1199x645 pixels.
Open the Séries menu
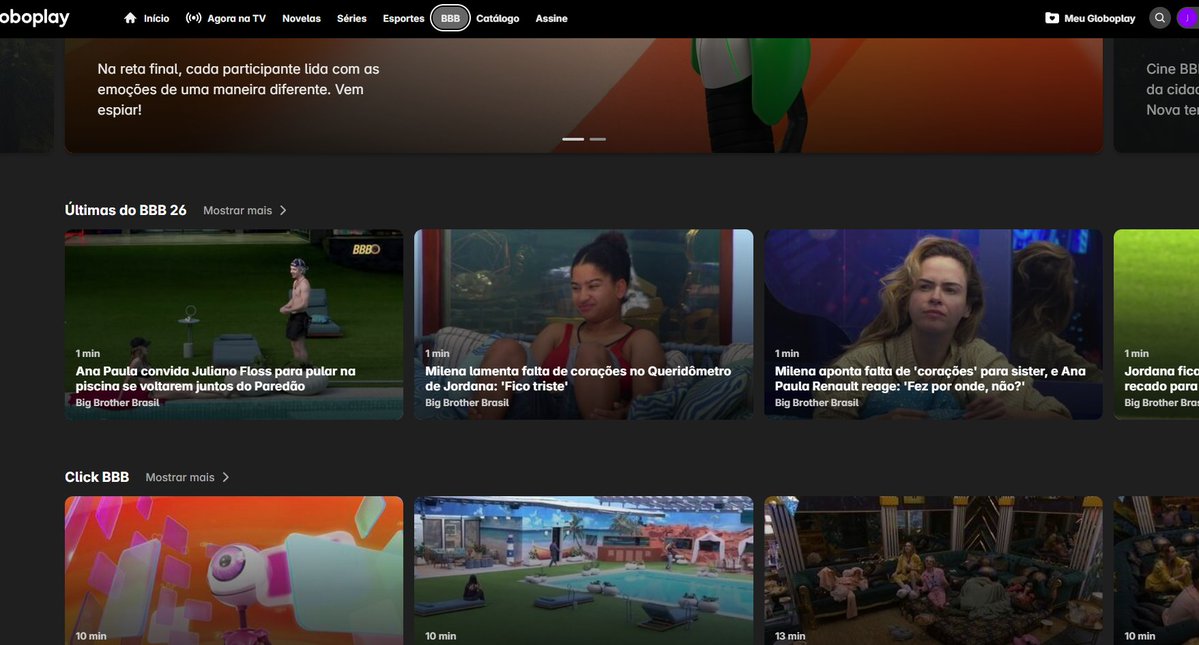point(352,18)
